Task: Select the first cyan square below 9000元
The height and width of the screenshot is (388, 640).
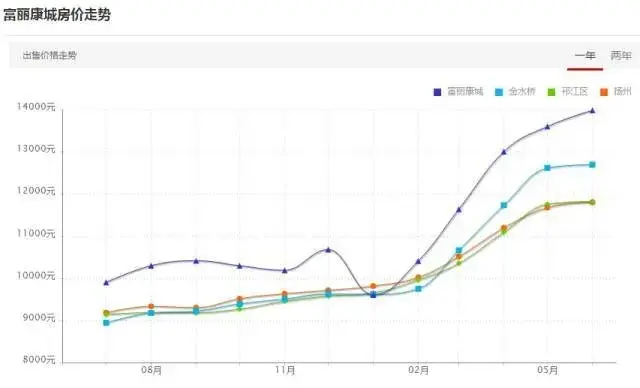Action: pyautogui.click(x=106, y=323)
